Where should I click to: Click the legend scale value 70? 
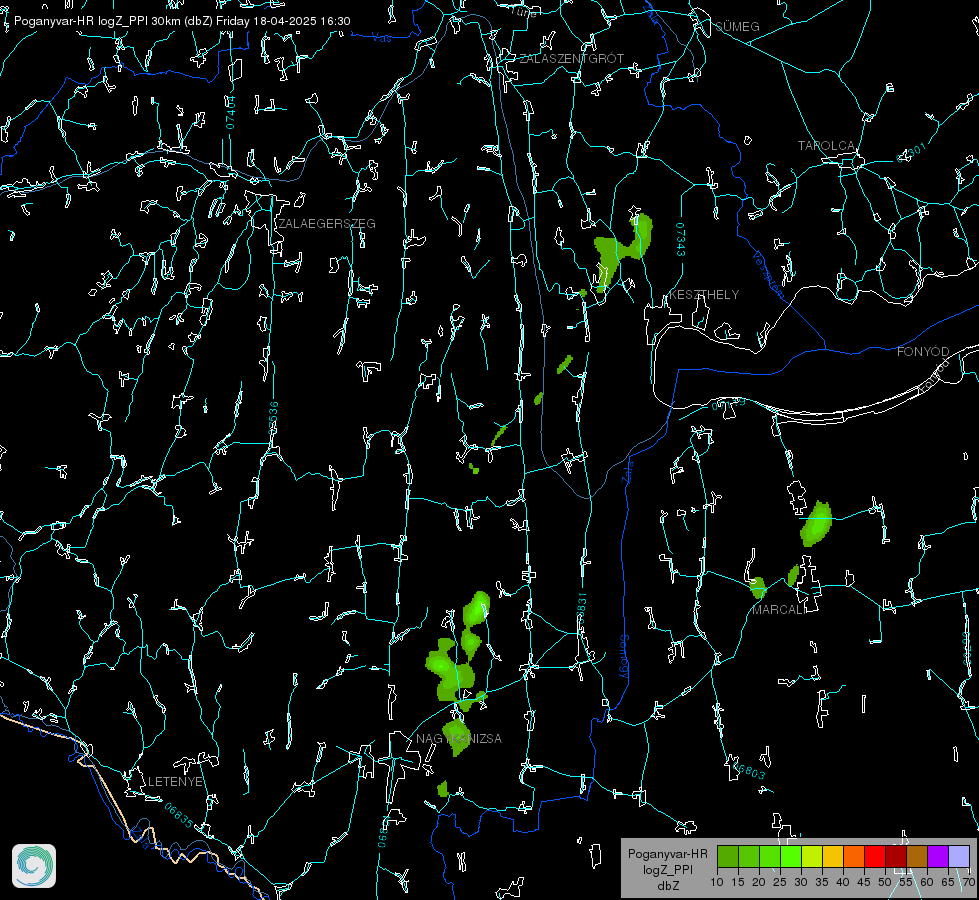[969, 882]
